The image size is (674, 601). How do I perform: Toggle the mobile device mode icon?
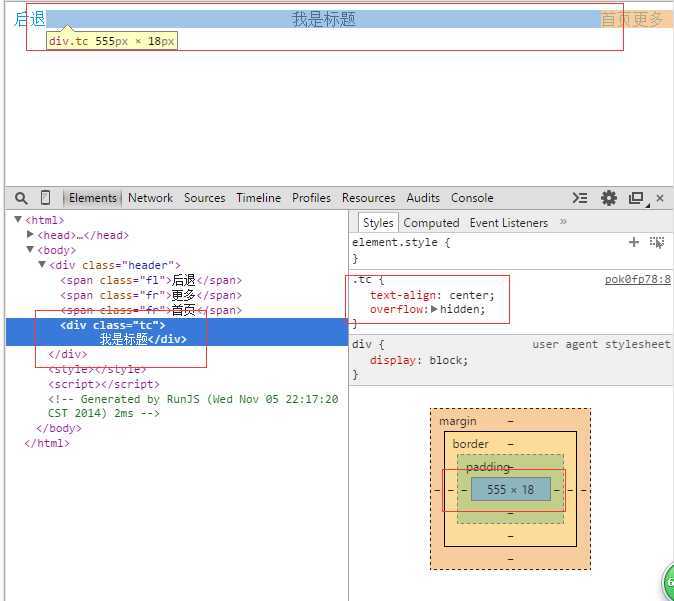[45, 198]
